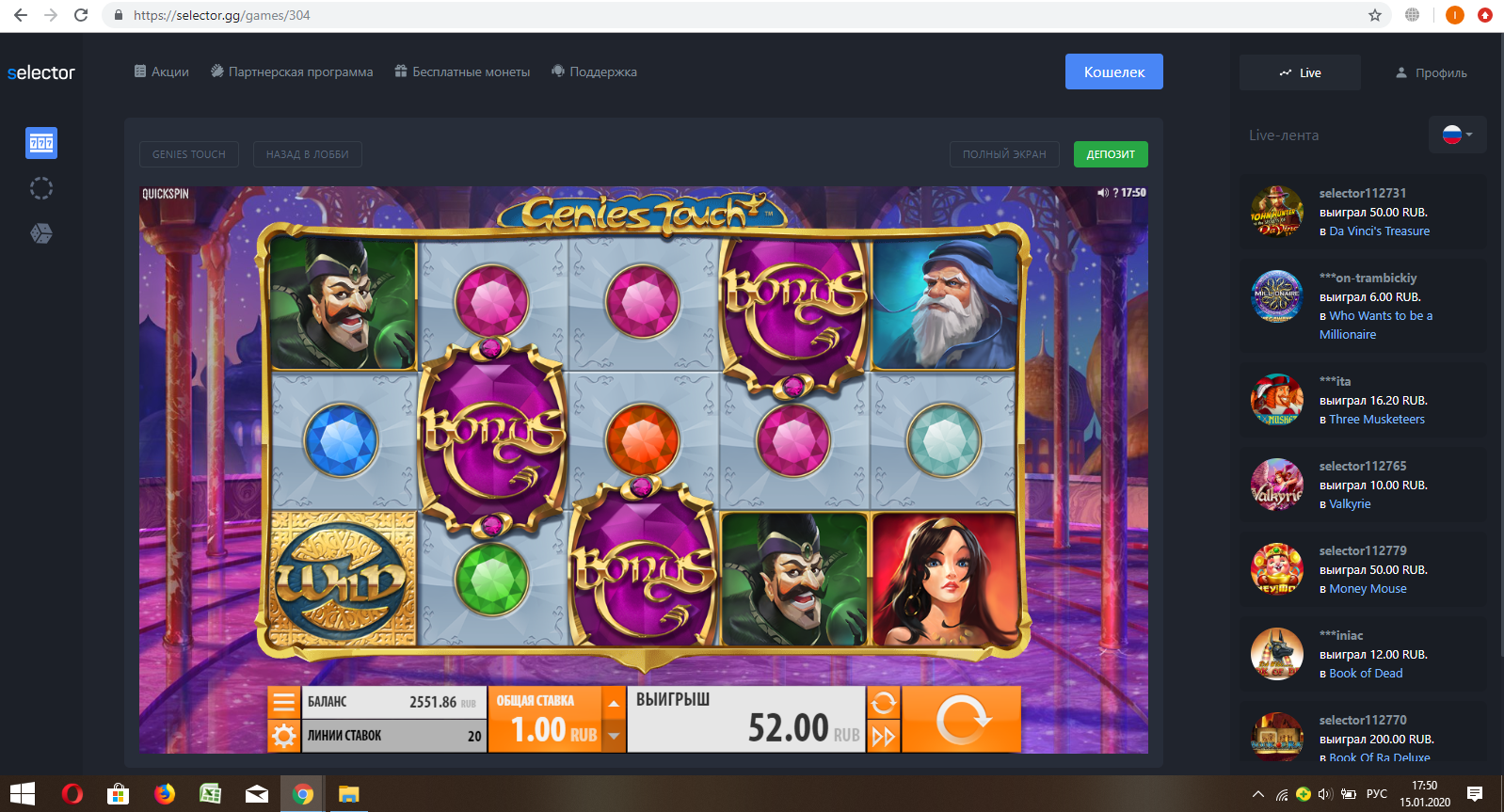
Task: Enable fast play double-arrow button
Action: (x=883, y=736)
